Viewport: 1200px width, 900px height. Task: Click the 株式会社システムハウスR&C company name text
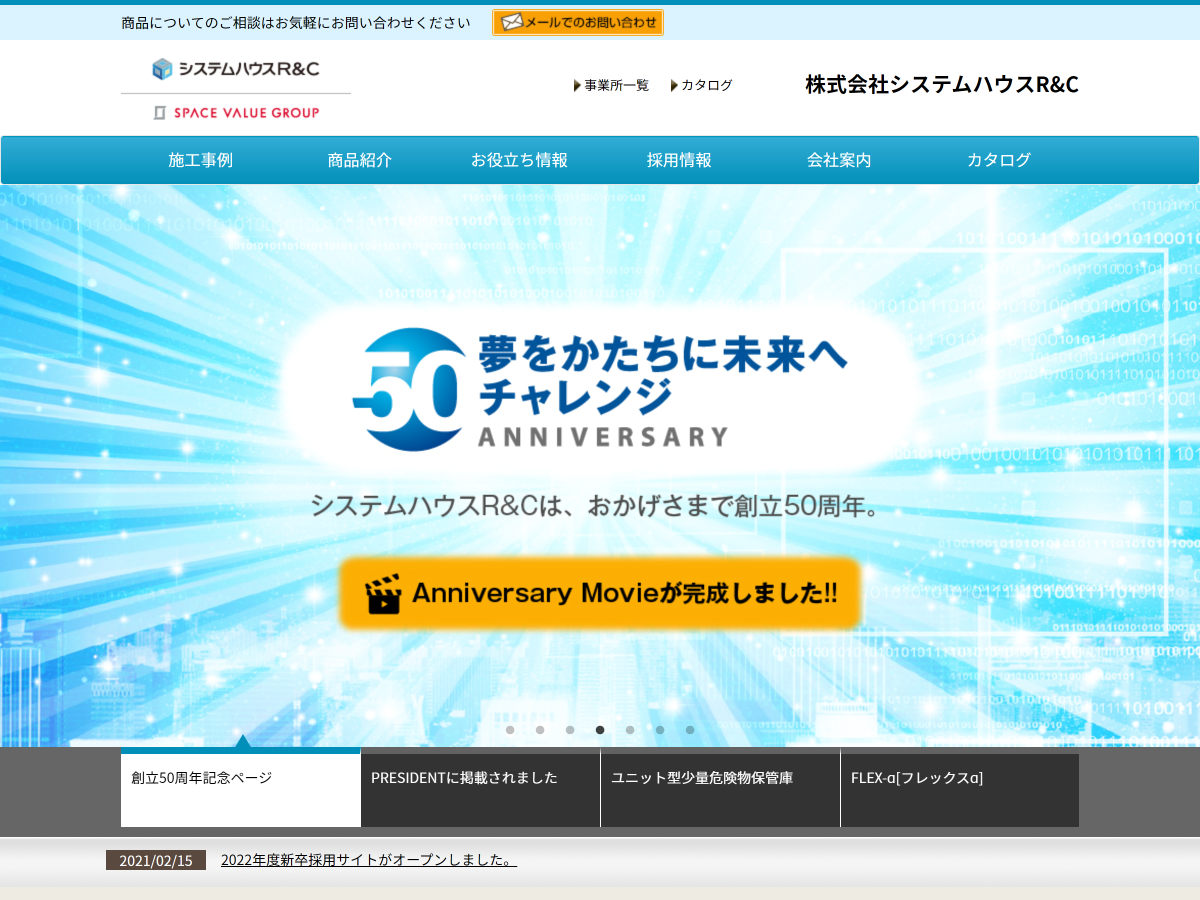942,85
